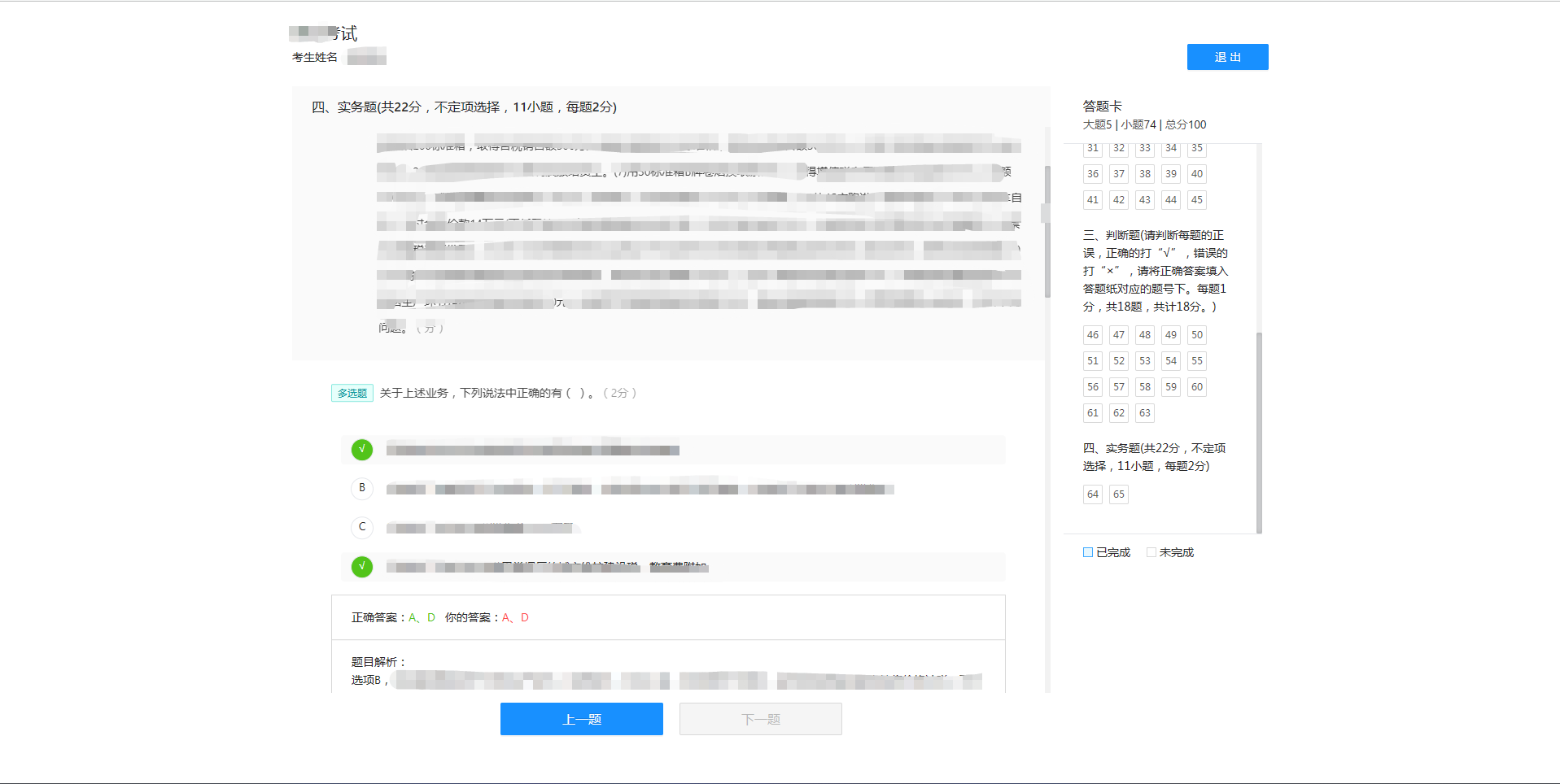The height and width of the screenshot is (784, 1560).
Task: Go to true/false question 49
Action: 1171,335
